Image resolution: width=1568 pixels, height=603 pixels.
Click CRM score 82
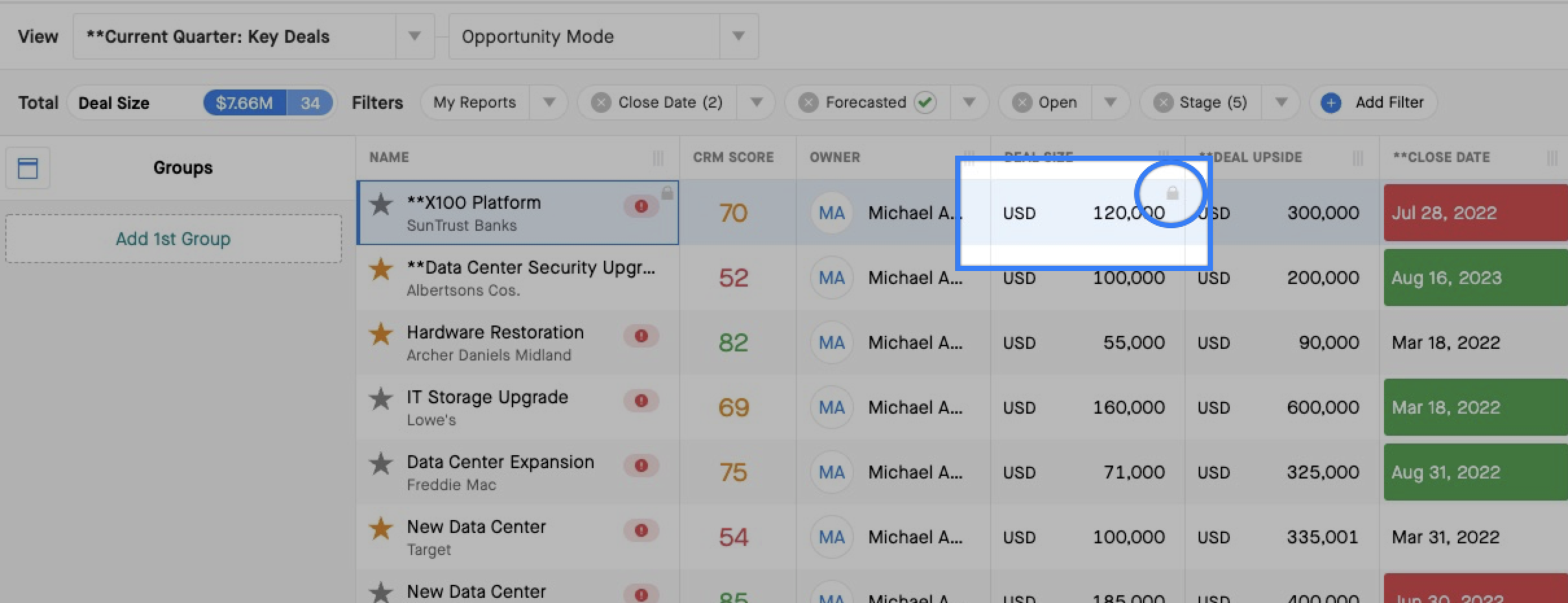pos(733,342)
